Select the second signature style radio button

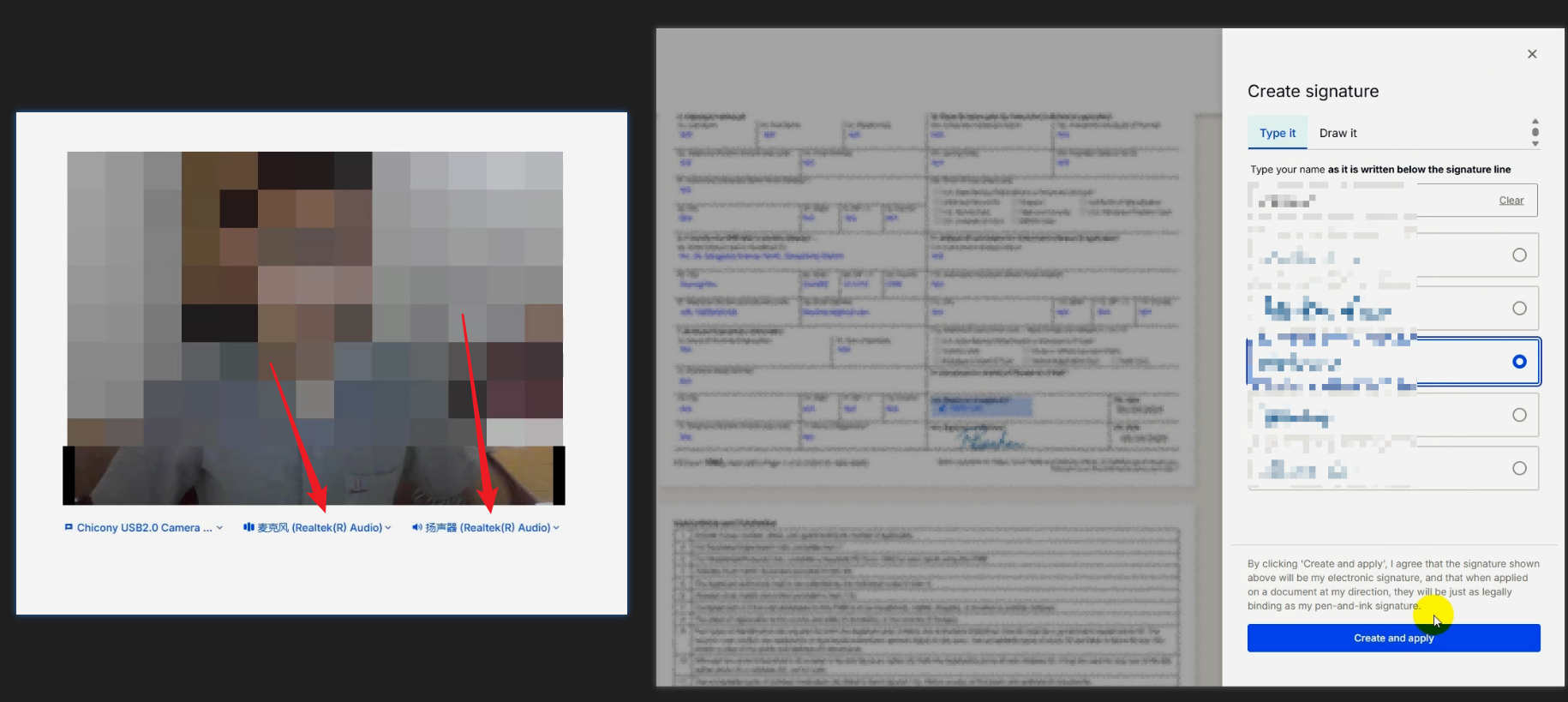click(1519, 309)
